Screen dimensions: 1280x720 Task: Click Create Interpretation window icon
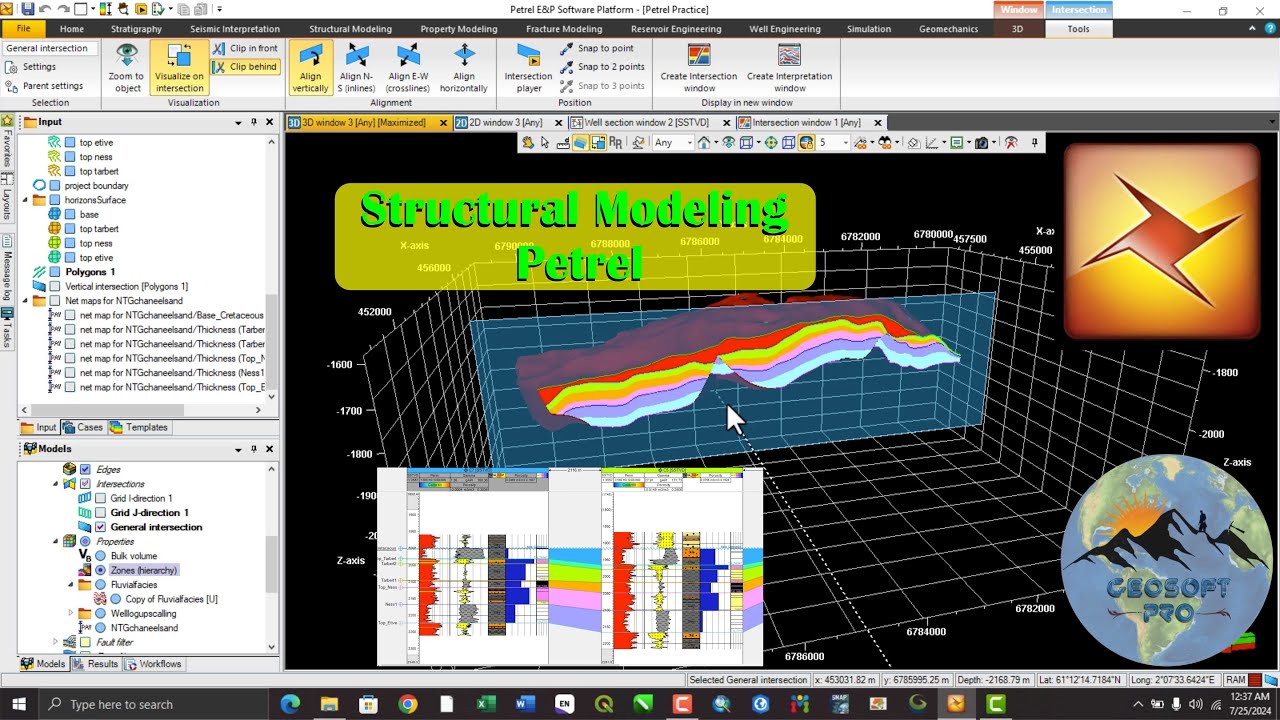coord(789,54)
